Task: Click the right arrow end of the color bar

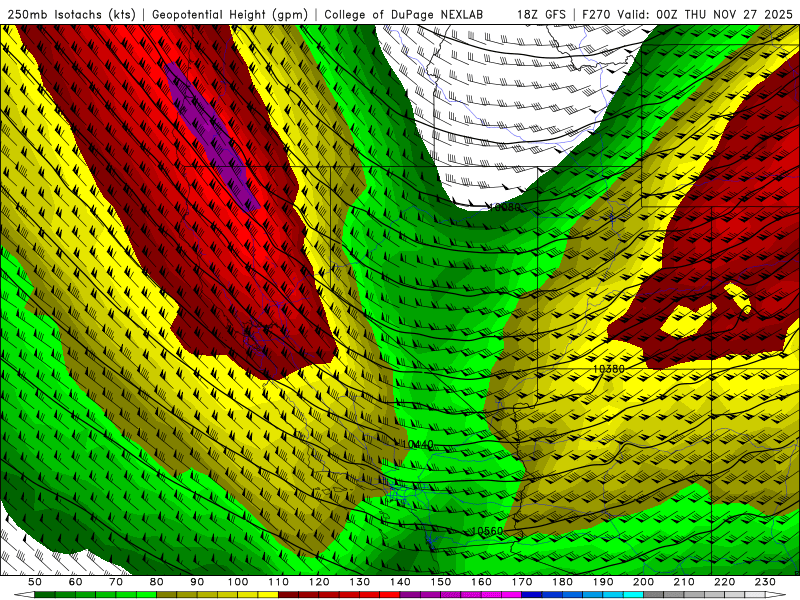Action: [776, 595]
